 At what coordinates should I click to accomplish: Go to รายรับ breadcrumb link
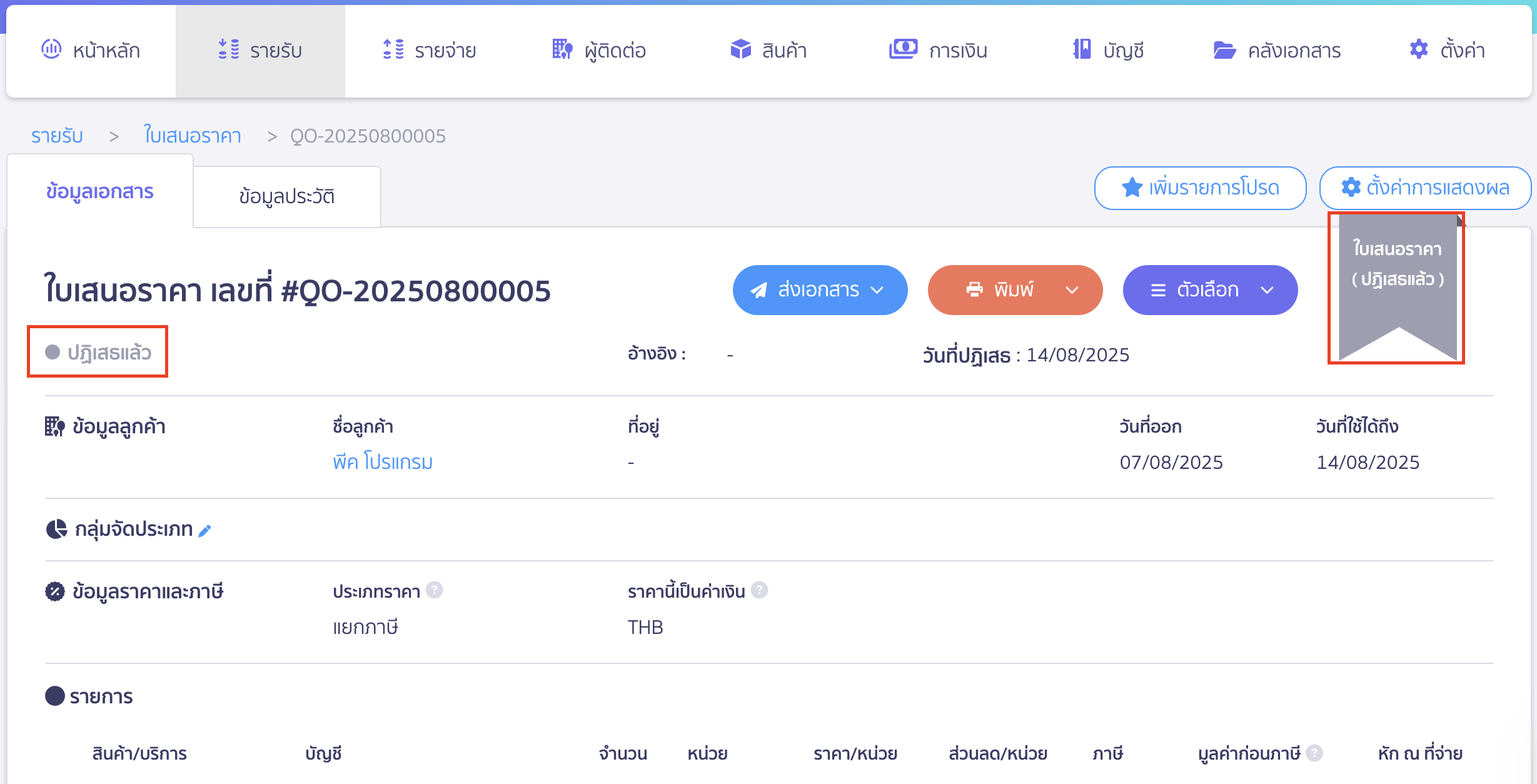(x=57, y=136)
